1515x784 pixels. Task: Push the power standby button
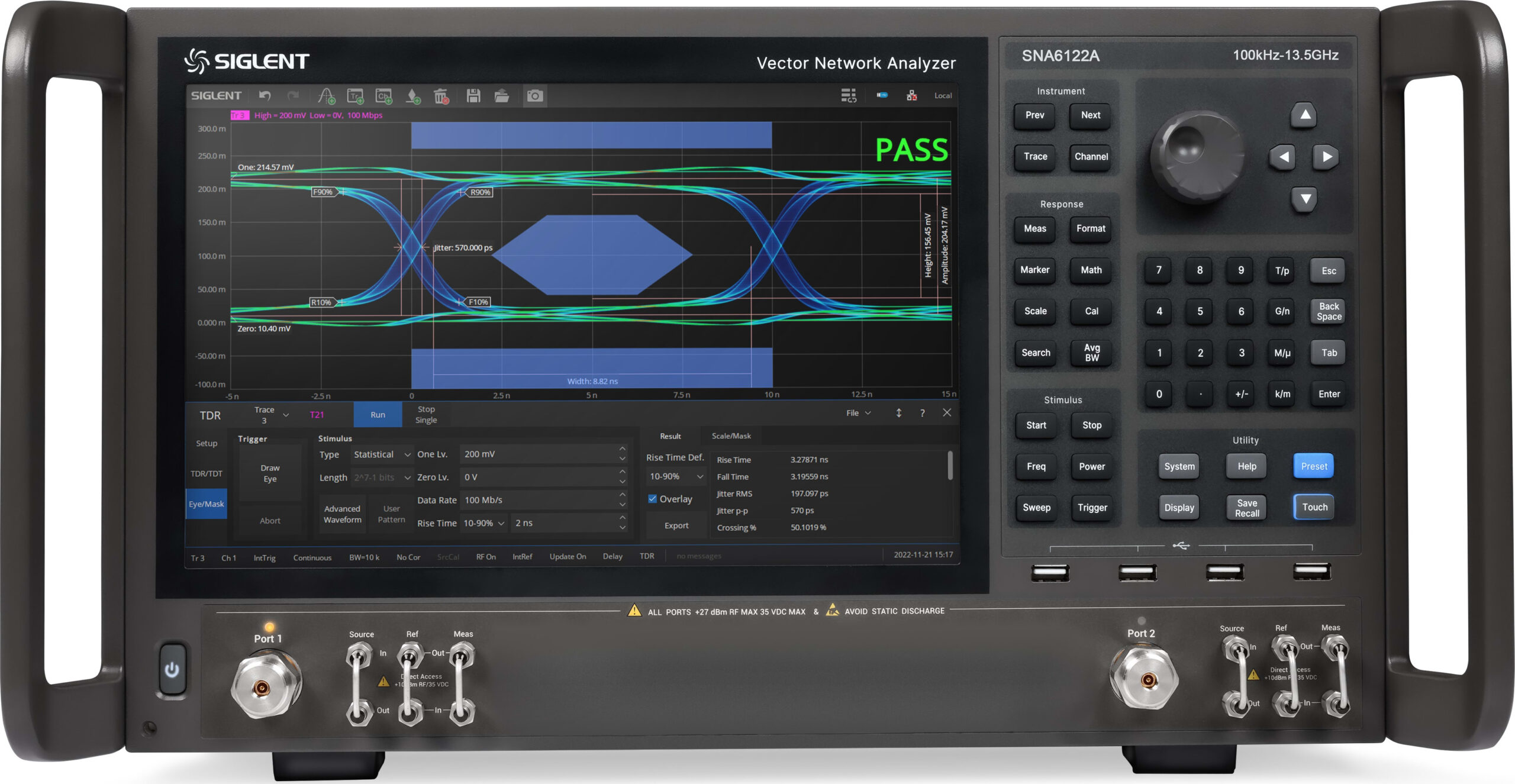pyautogui.click(x=172, y=669)
